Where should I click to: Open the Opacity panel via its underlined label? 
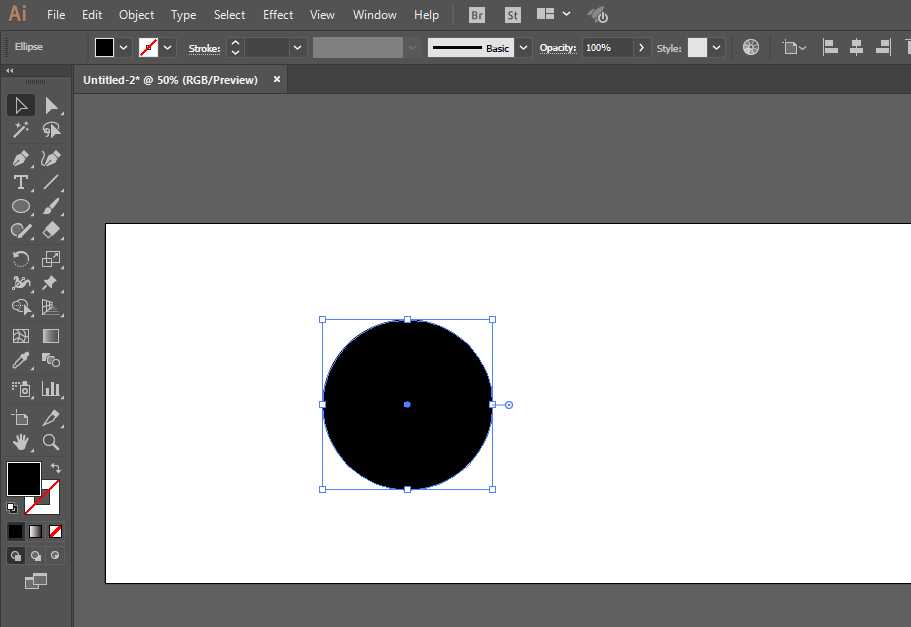tap(557, 47)
